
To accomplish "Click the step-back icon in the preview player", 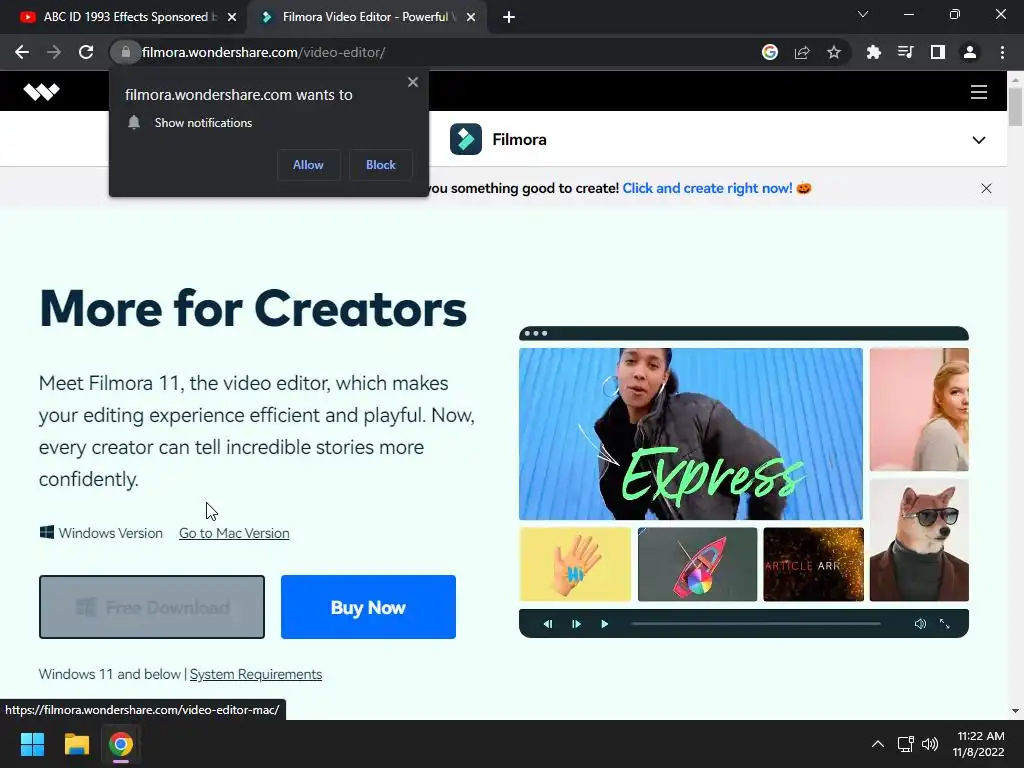I will 548,624.
